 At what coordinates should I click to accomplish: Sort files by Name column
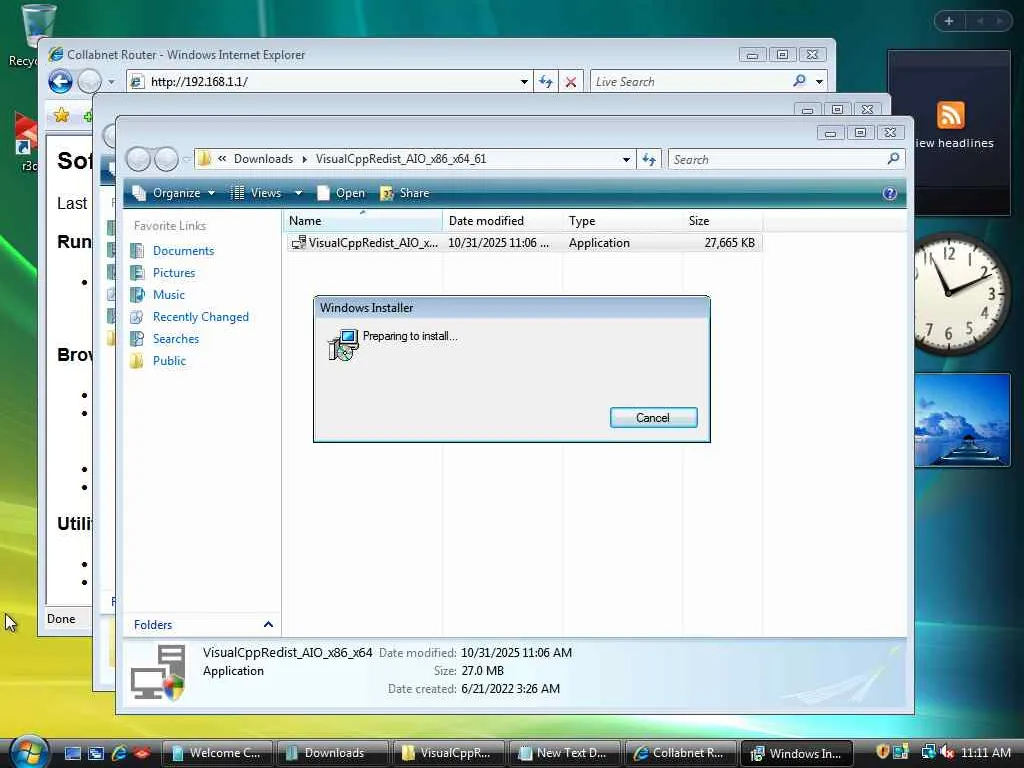363,221
